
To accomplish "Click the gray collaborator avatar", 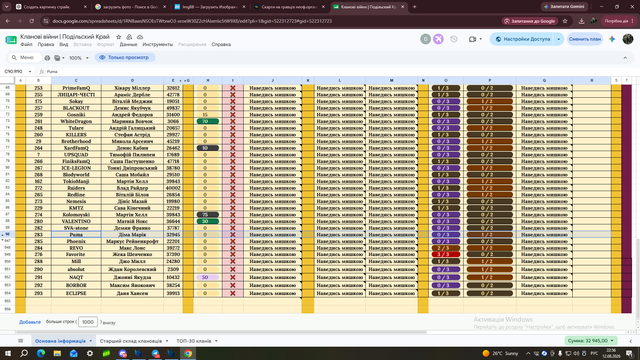I will pyautogui.click(x=425, y=39).
